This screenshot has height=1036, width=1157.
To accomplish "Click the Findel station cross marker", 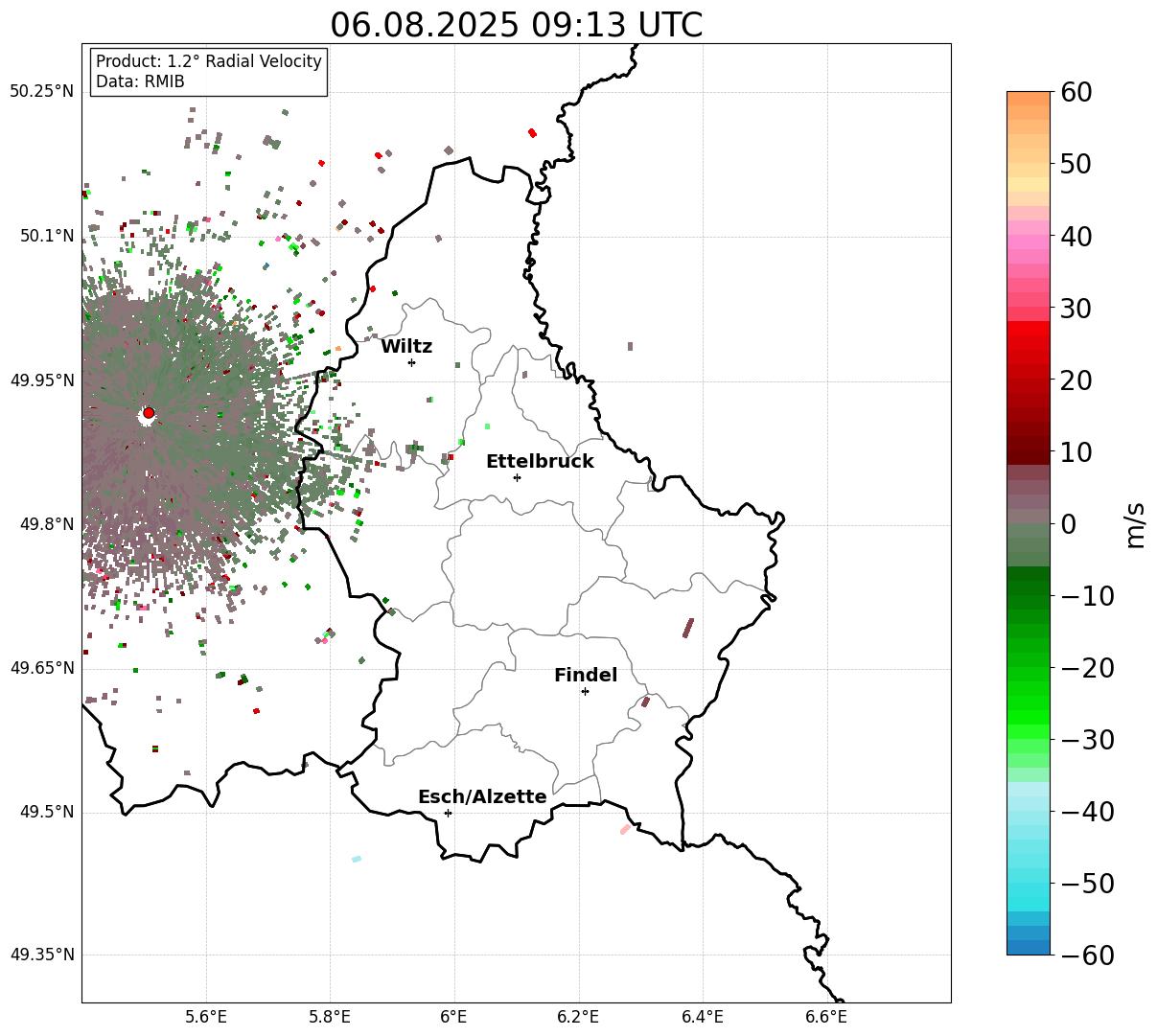I will pyautogui.click(x=585, y=691).
